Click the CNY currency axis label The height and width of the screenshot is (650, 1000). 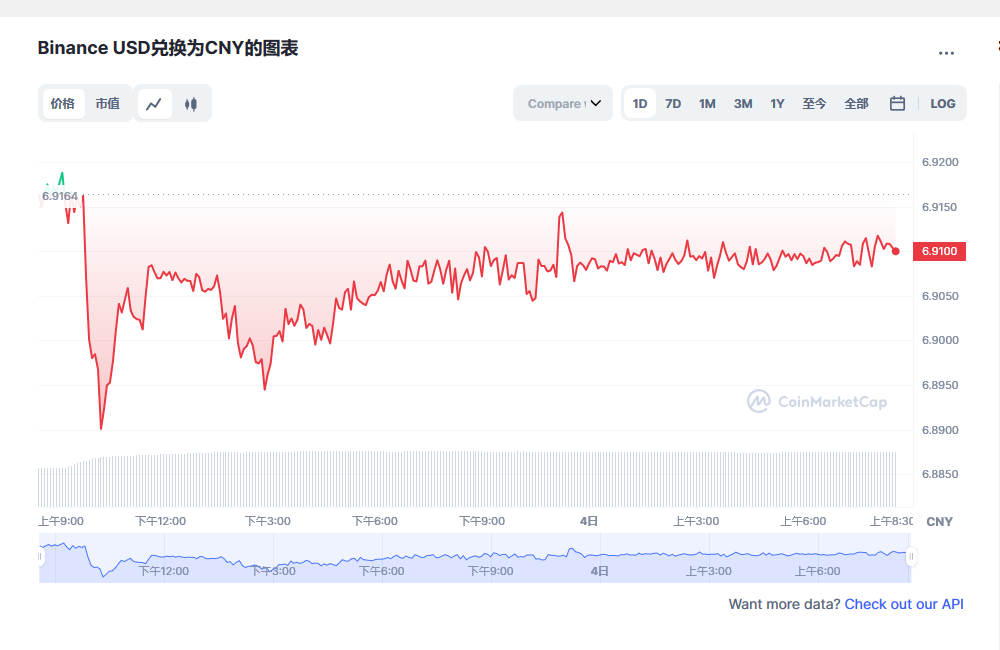[939, 522]
